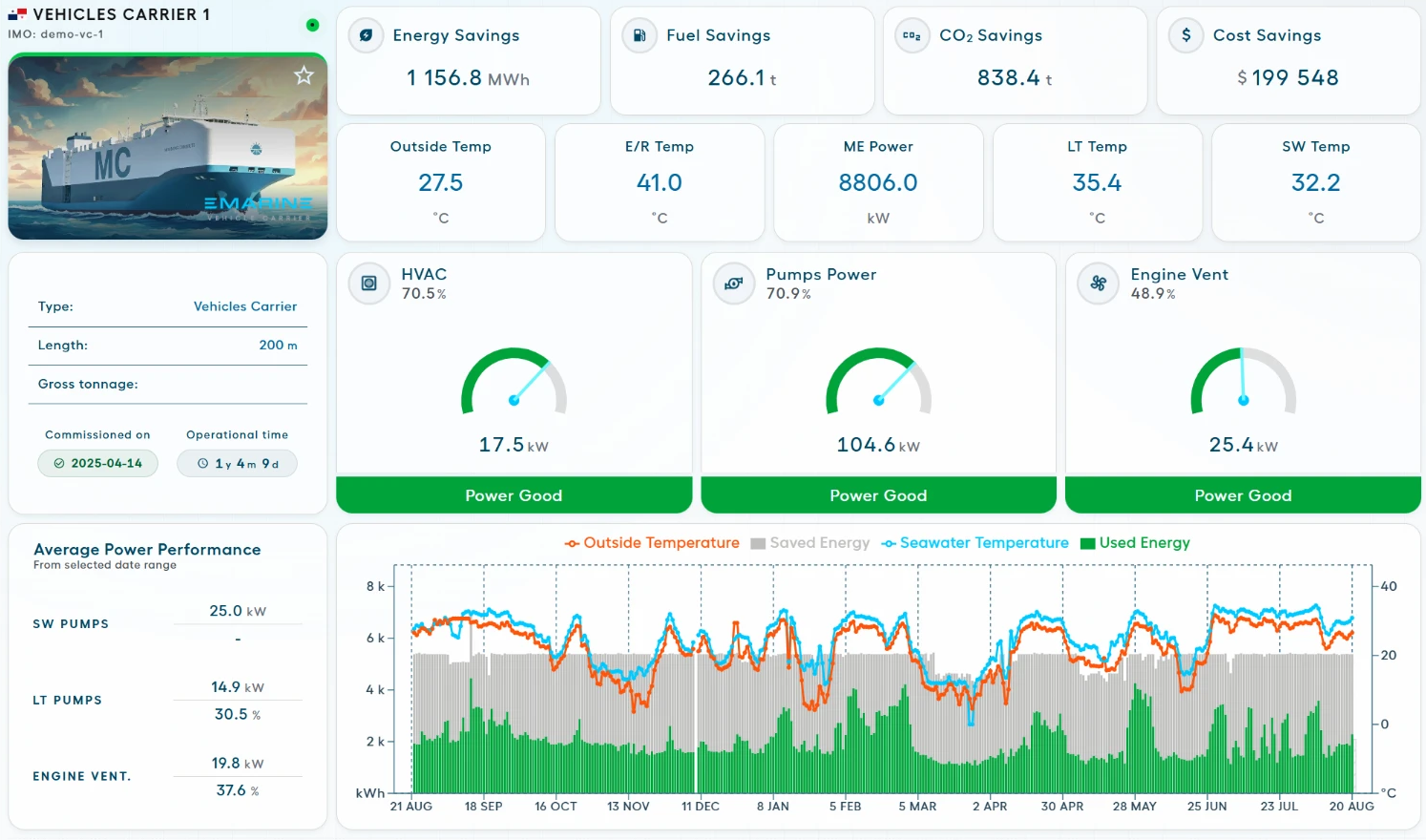Click SW Temp value 32.2

click(1315, 182)
